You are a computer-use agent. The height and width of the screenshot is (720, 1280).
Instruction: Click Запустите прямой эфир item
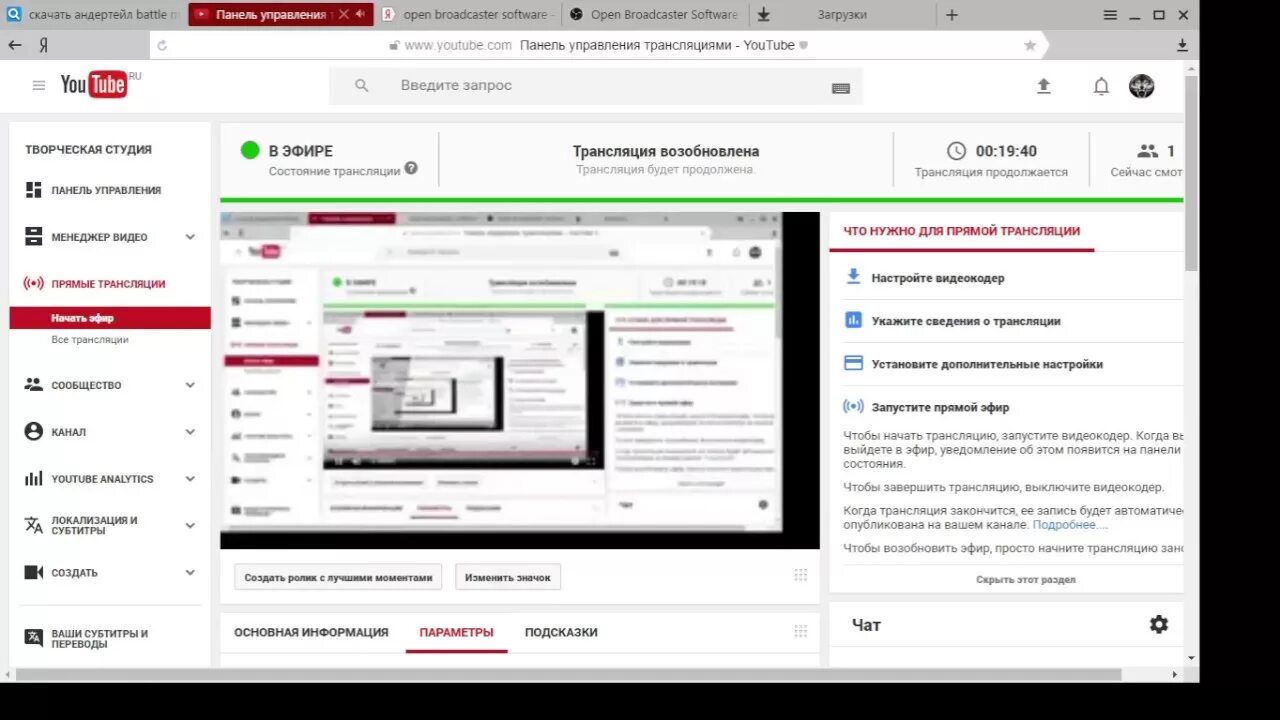tap(940, 407)
